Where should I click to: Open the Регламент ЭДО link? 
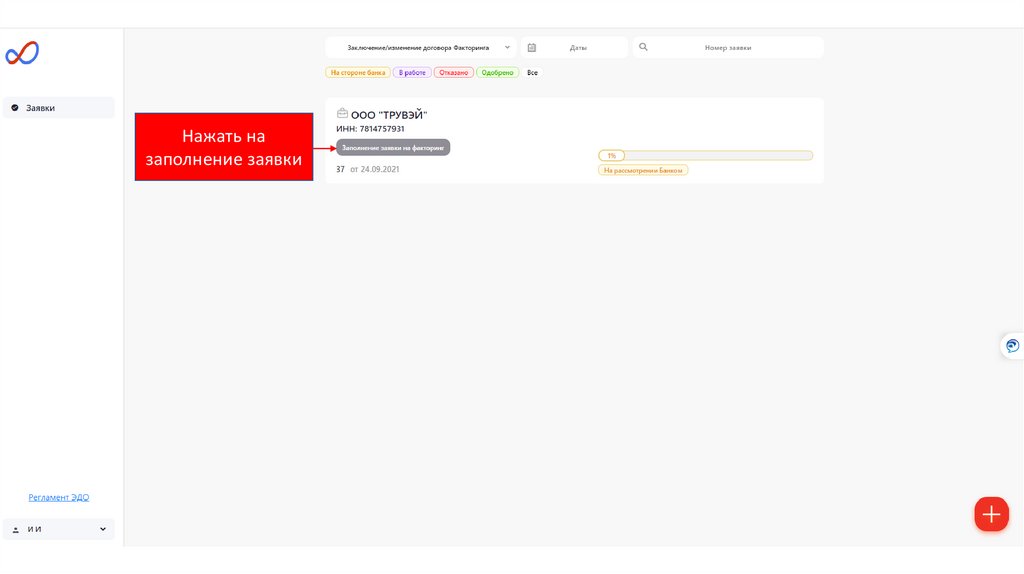click(59, 498)
